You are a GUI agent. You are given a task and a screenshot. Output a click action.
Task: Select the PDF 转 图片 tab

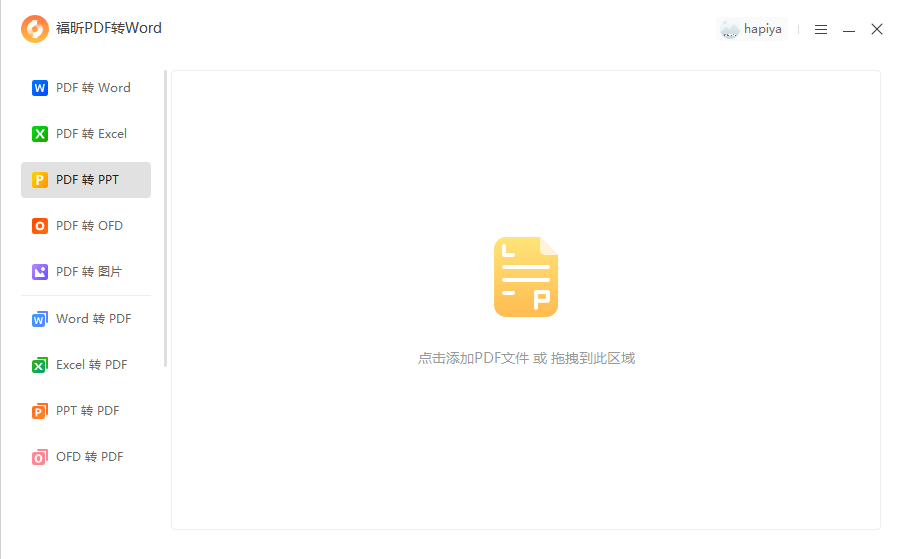pyautogui.click(x=86, y=271)
